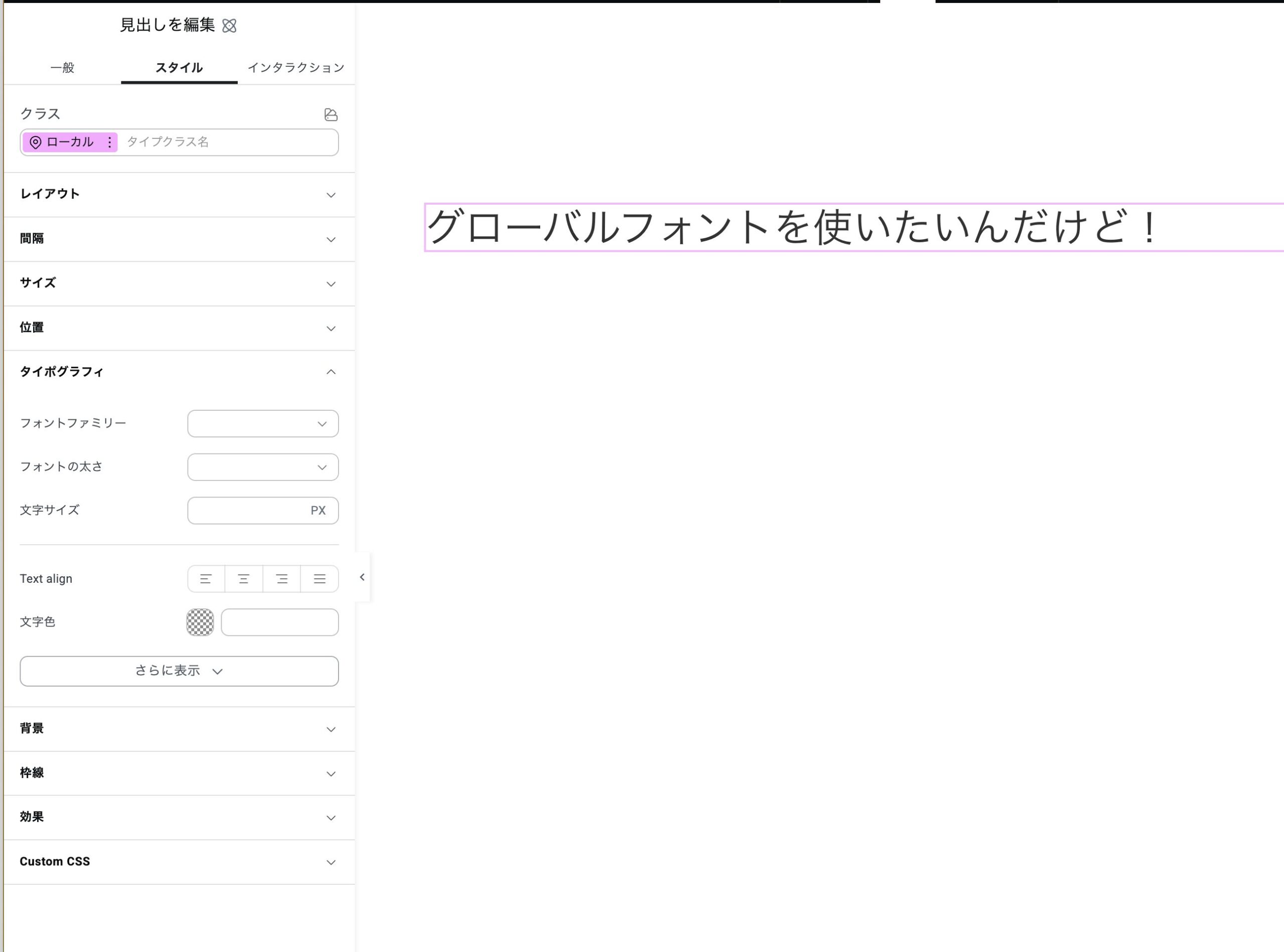1284x952 pixels.
Task: Select the justify text align icon
Action: (319, 579)
